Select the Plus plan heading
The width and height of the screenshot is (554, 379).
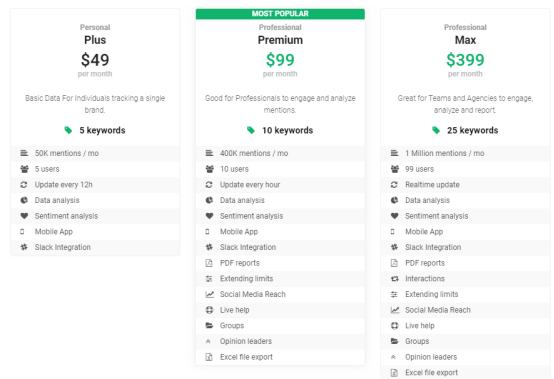click(95, 40)
